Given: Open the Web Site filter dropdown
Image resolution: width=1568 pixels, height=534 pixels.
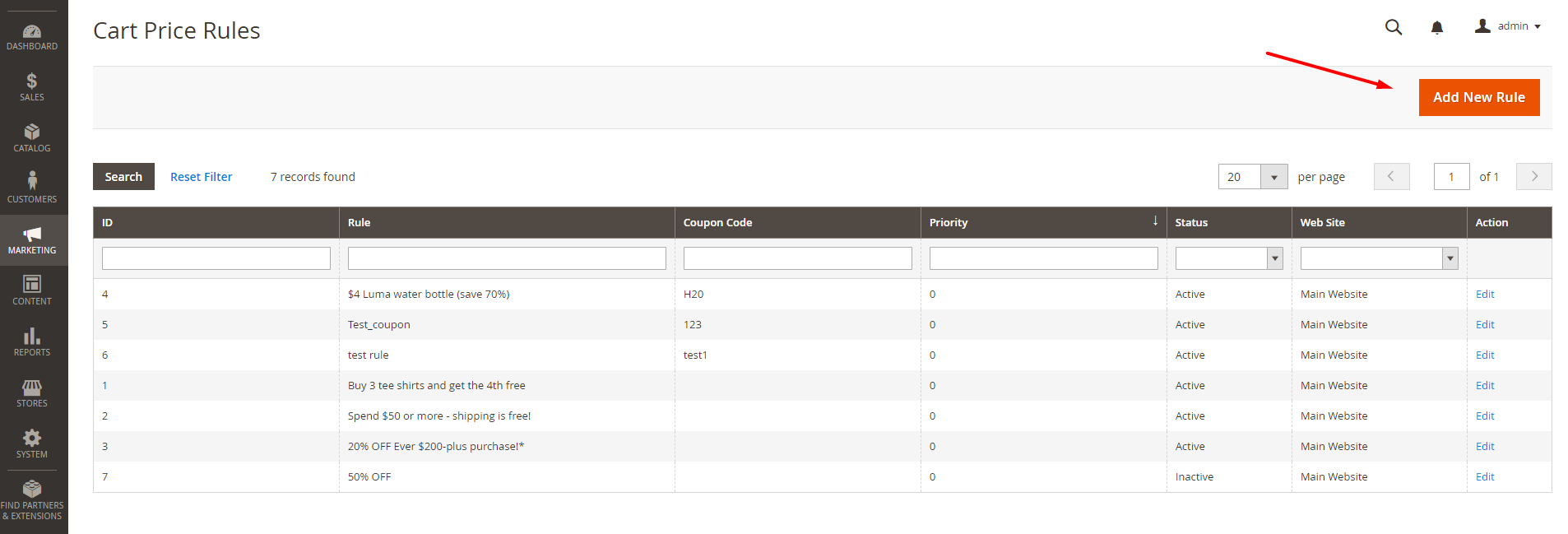Looking at the screenshot, I should coord(1379,258).
